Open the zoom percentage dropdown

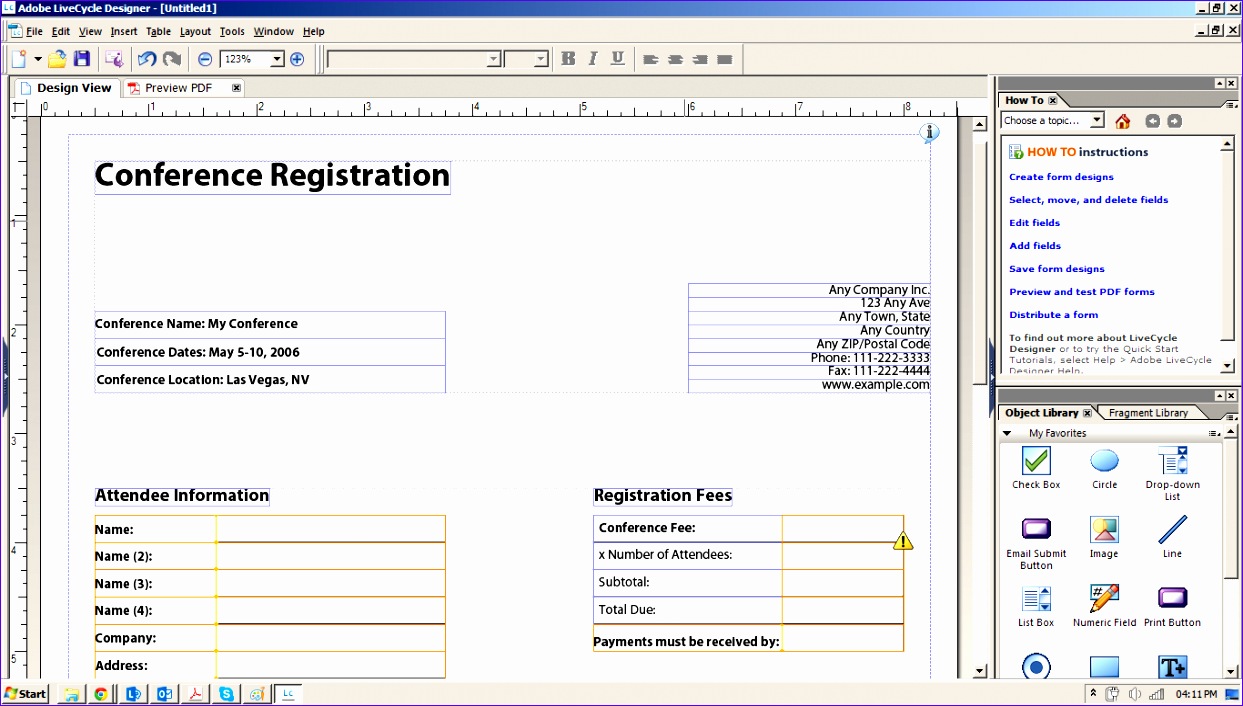277,58
